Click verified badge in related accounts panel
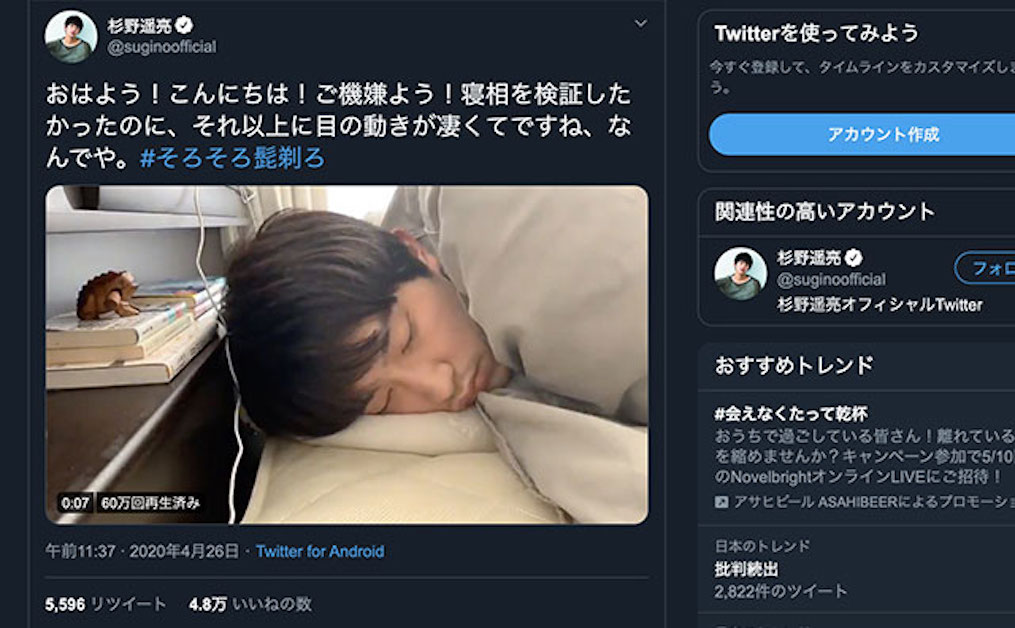This screenshot has width=1015, height=628. point(854,258)
